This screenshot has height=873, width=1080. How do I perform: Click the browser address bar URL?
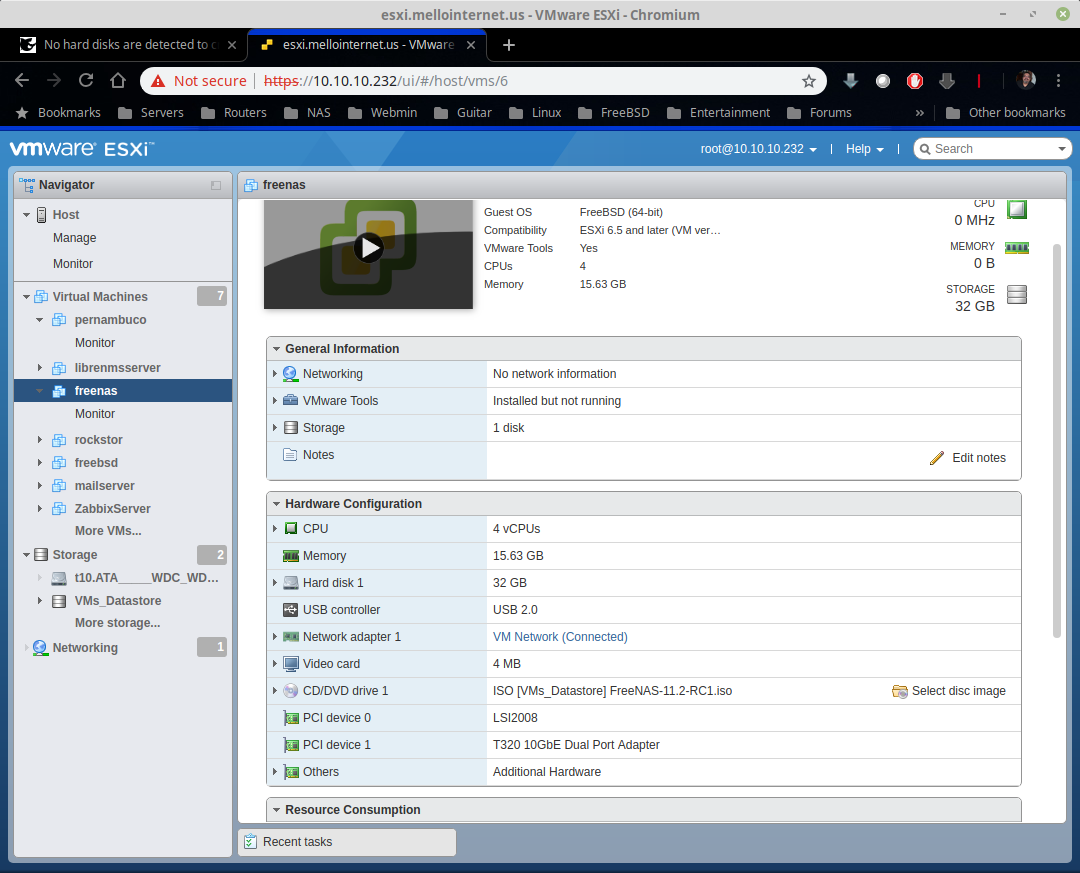click(x=386, y=81)
